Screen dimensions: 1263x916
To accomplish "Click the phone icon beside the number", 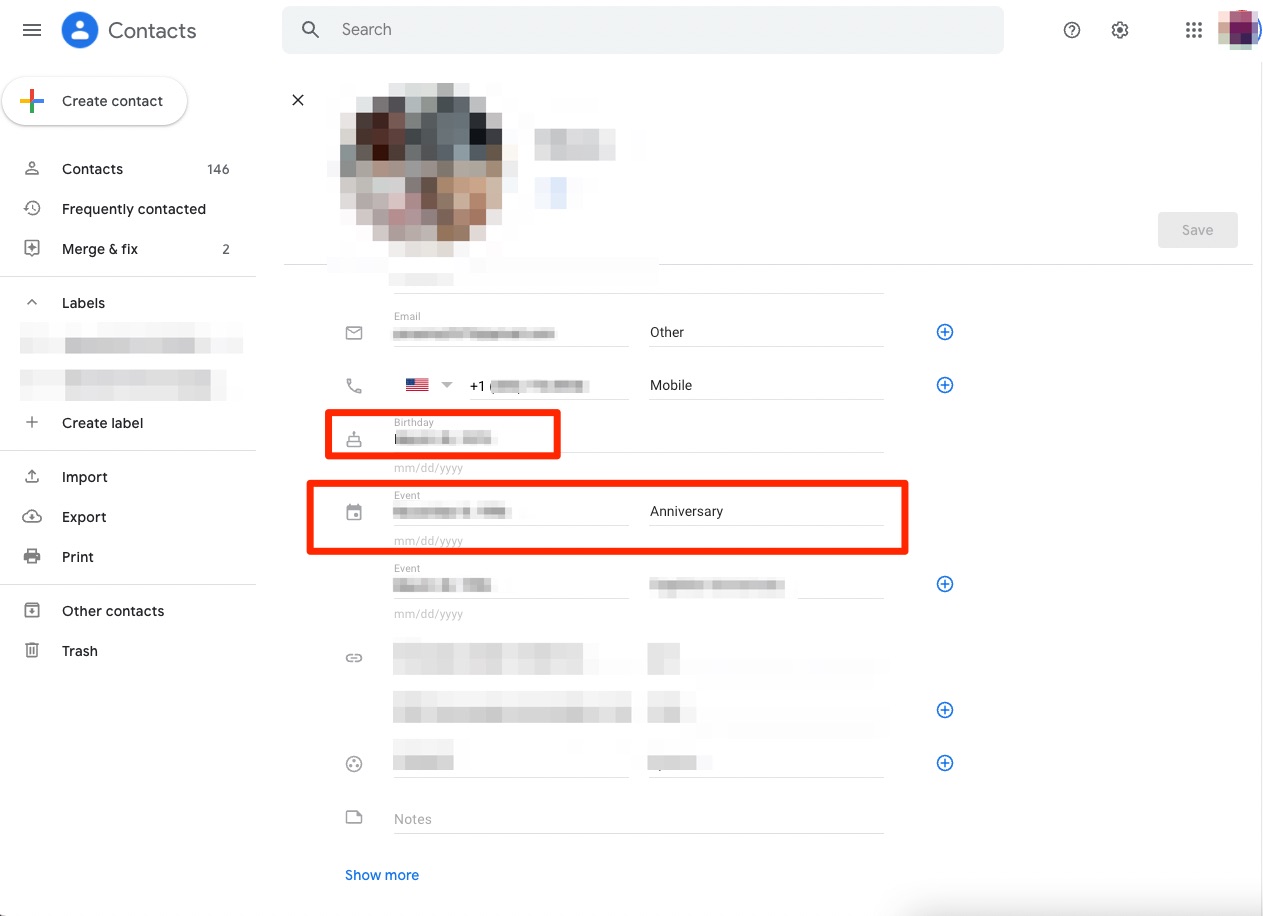I will (354, 384).
